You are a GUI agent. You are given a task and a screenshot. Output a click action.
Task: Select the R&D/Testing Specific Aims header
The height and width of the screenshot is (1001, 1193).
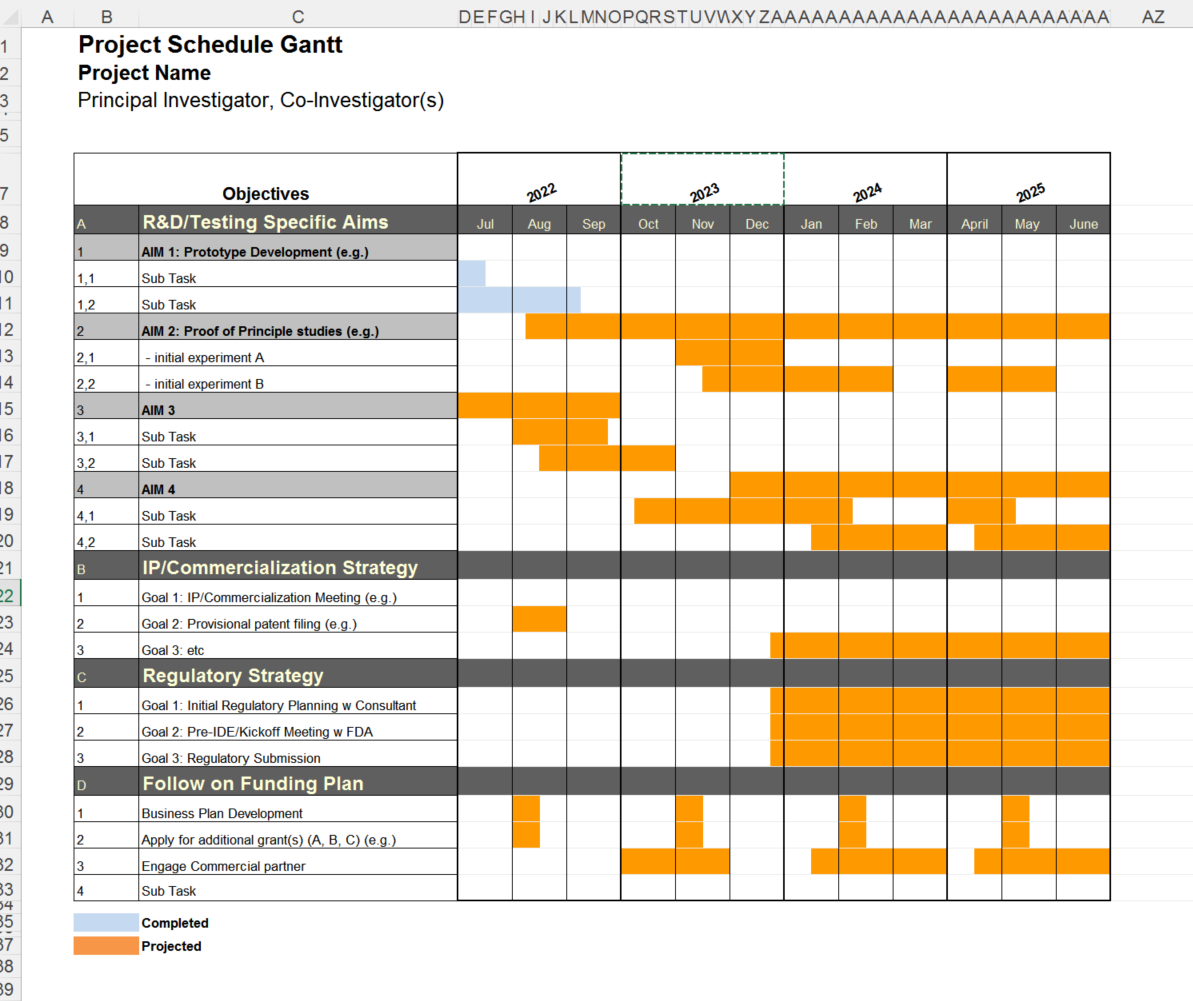[x=265, y=221]
